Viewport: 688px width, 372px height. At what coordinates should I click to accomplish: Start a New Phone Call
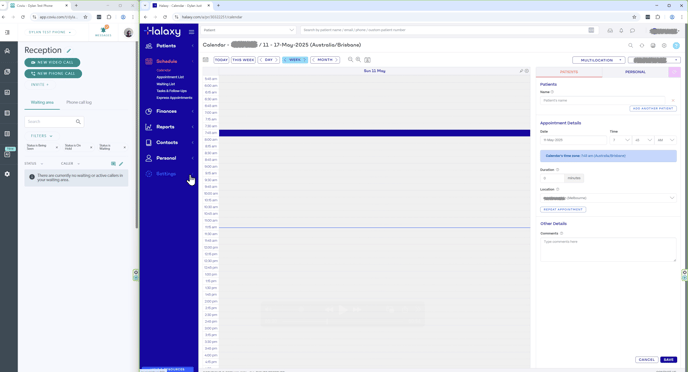pos(53,74)
